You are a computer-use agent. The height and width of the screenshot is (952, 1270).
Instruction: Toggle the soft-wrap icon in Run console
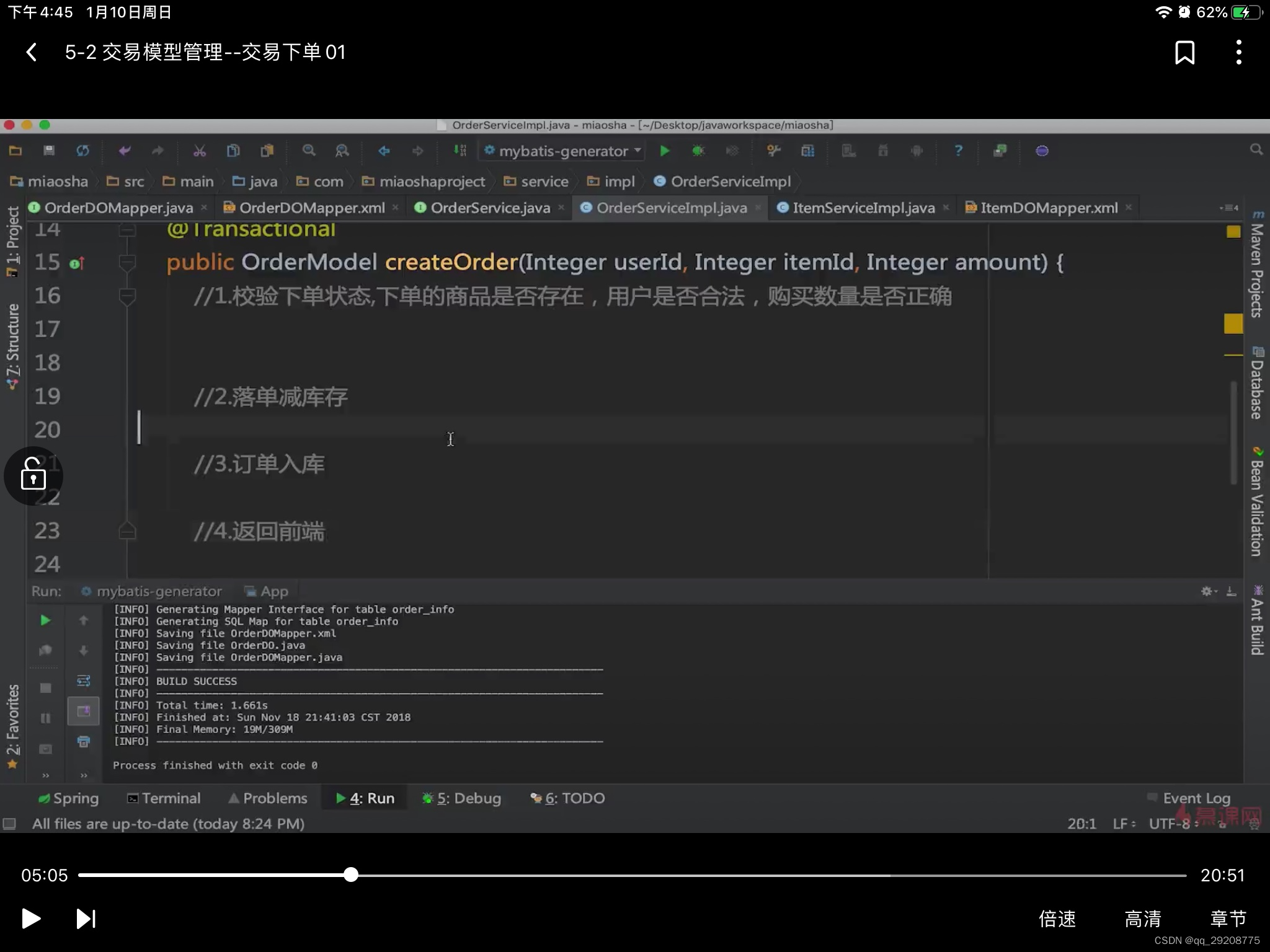(x=84, y=681)
